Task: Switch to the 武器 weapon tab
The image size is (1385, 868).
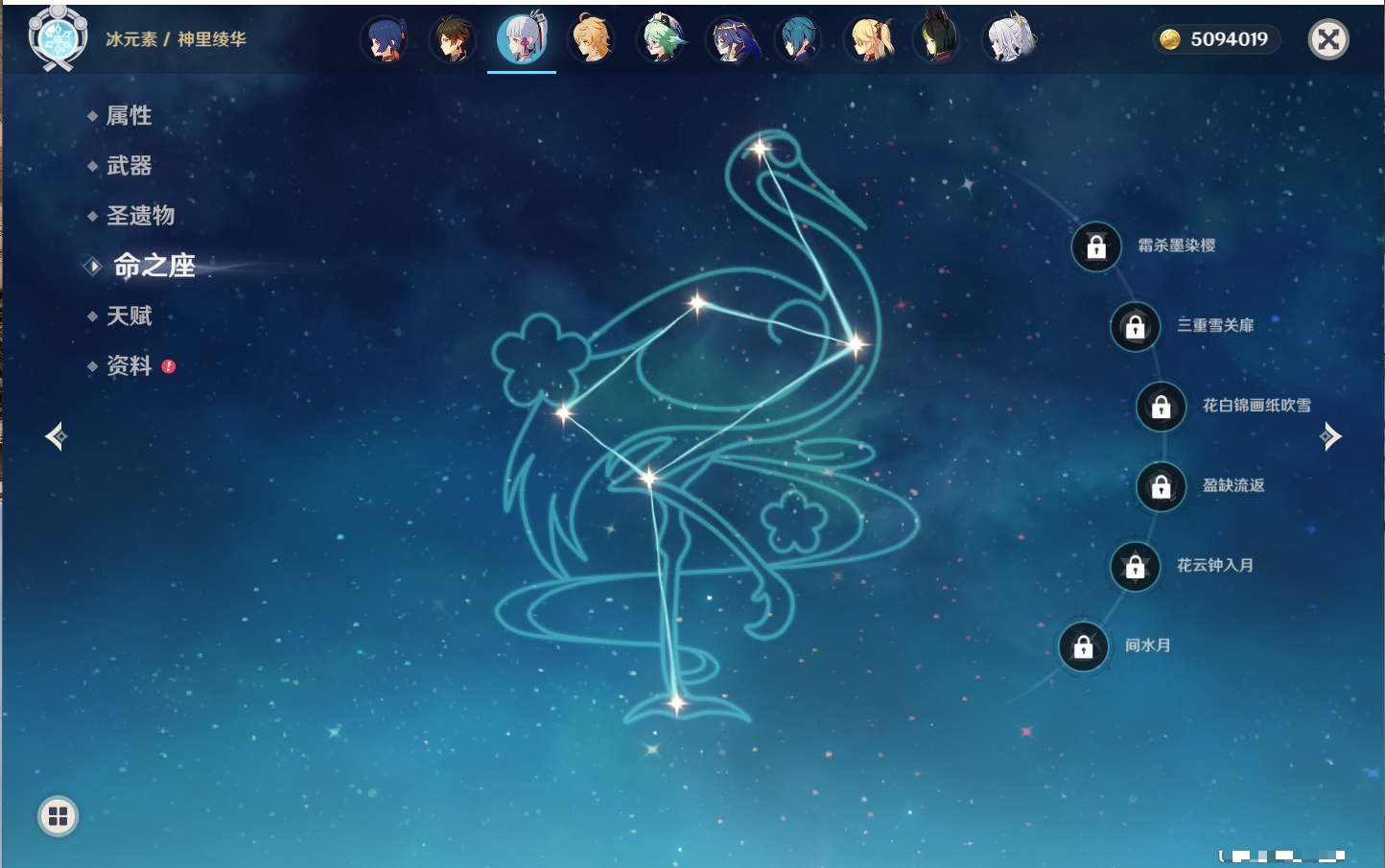Action: [x=129, y=166]
